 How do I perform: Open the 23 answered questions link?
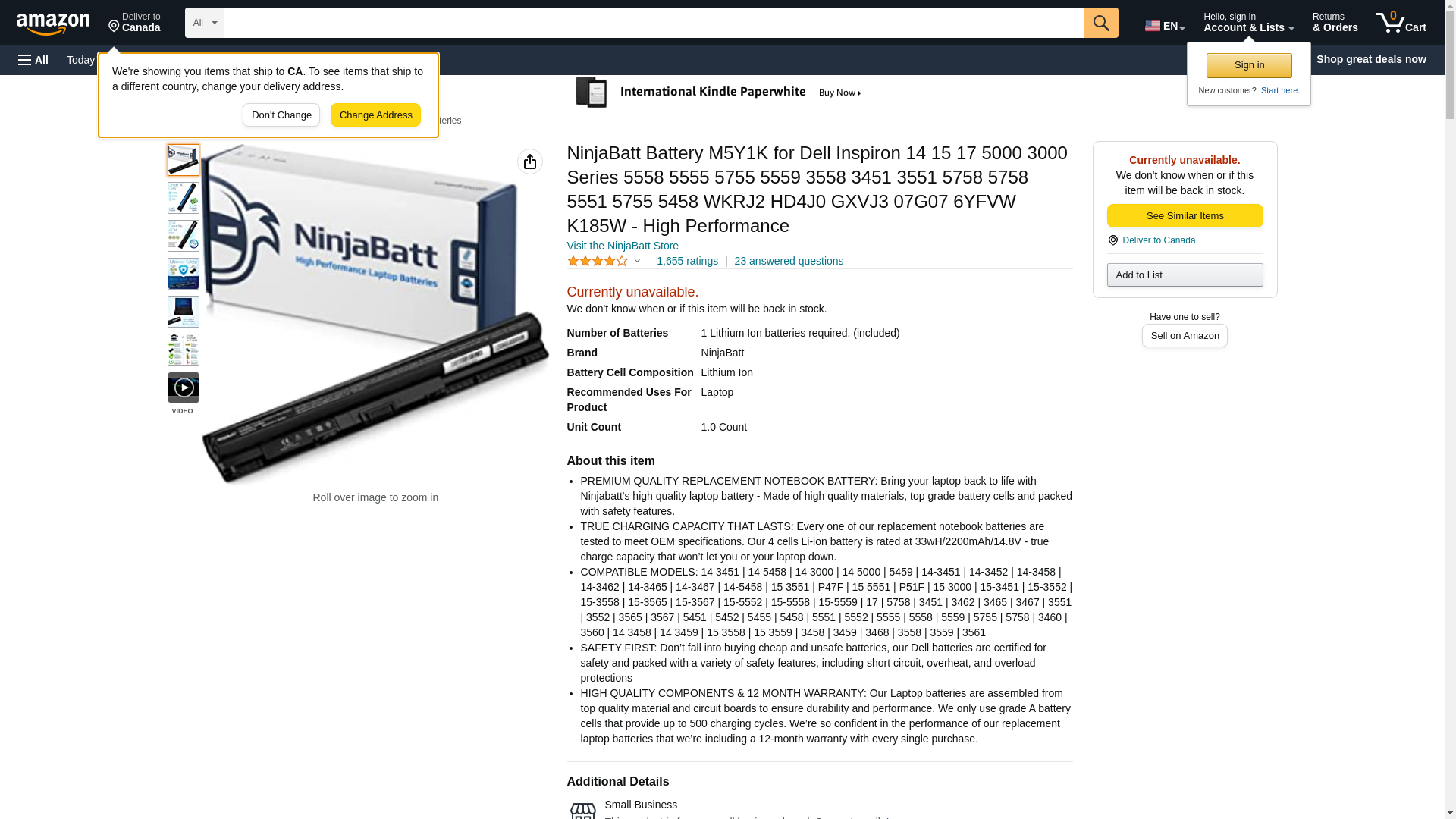pyautogui.click(x=789, y=261)
